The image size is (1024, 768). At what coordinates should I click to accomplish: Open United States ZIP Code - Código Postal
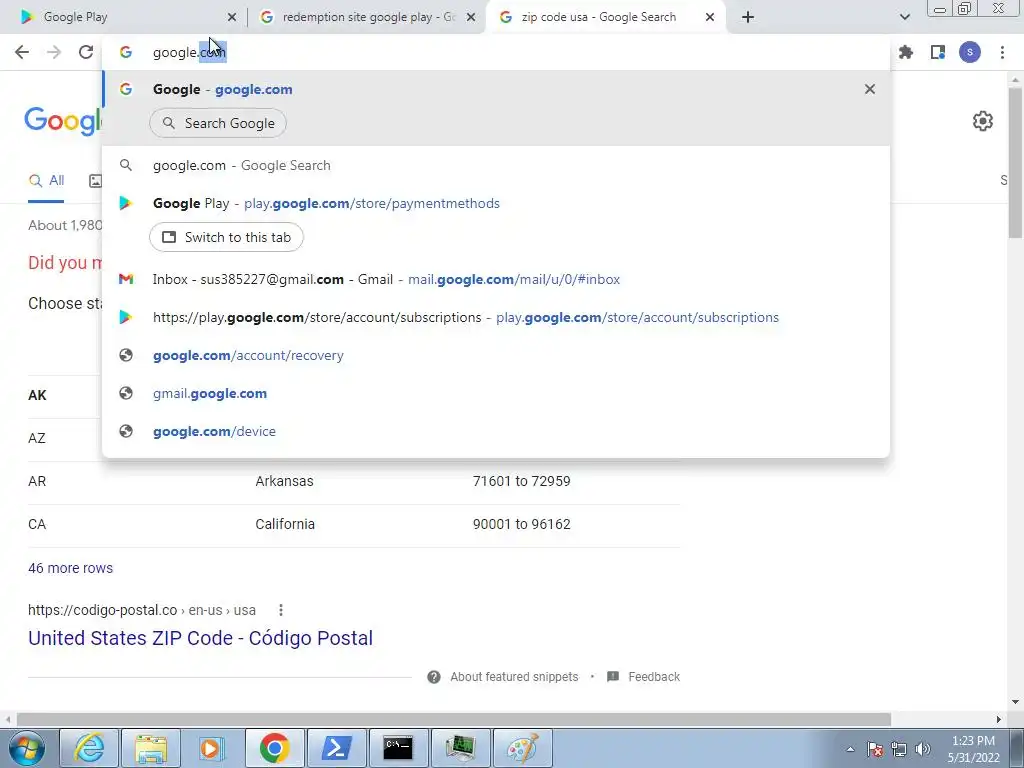click(200, 638)
